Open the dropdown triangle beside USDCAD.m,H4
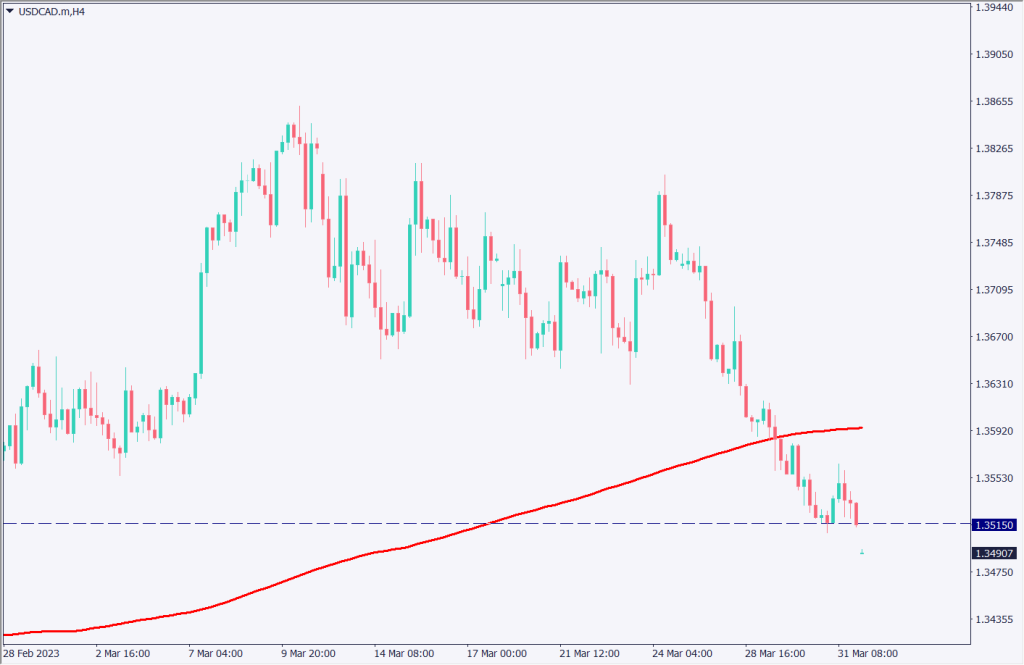Screen dimensions: 1024x665 click(10, 12)
